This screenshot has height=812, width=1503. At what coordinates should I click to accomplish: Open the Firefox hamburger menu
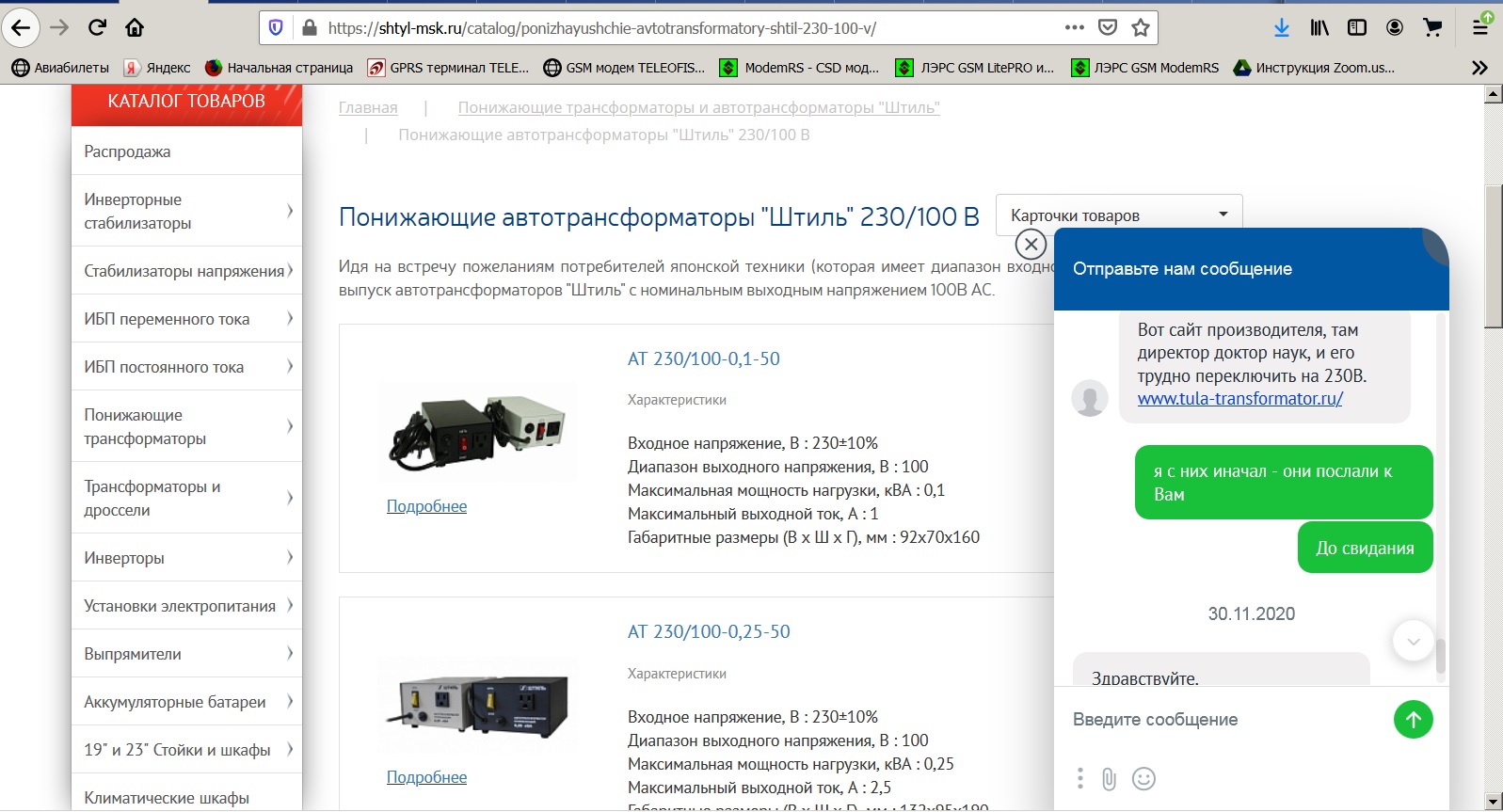click(1481, 27)
